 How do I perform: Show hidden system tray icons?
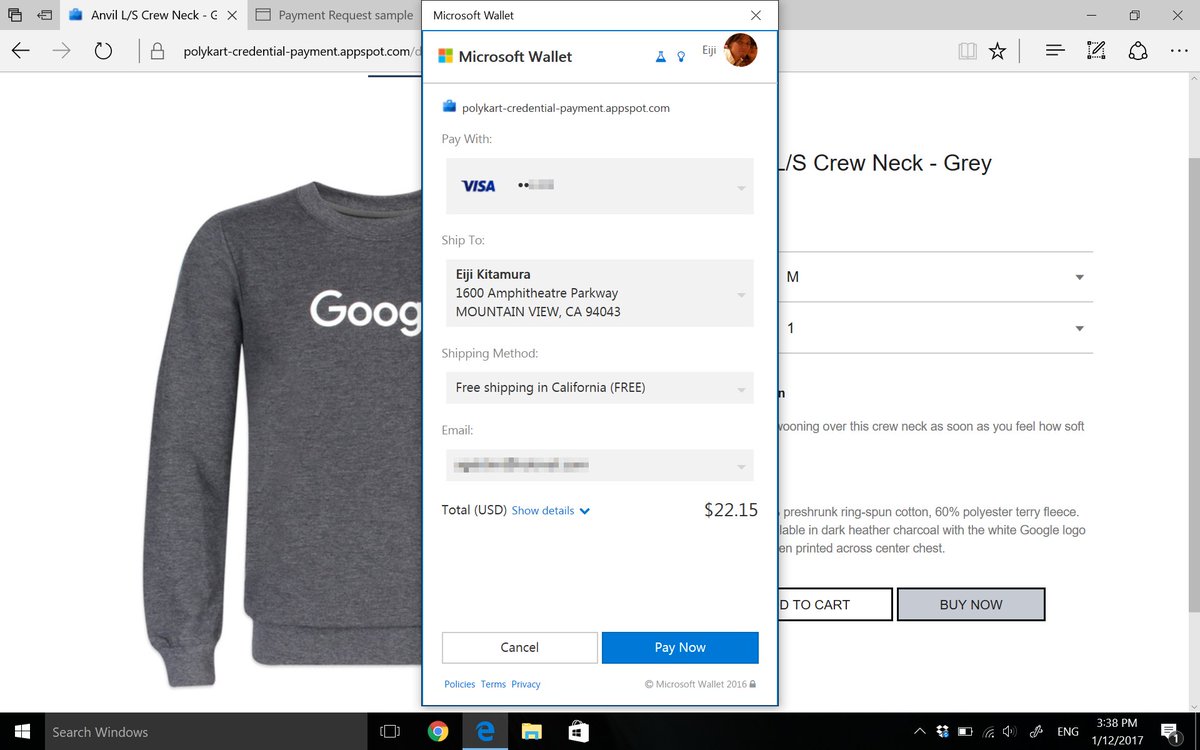coord(920,731)
